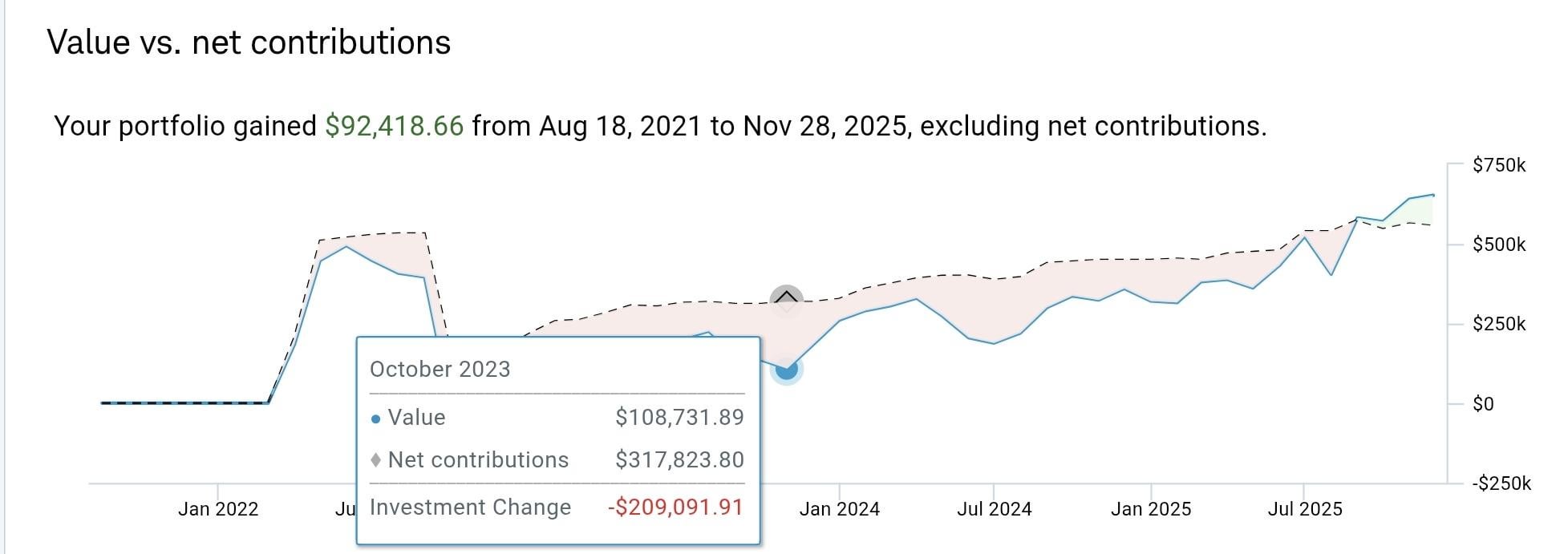Choose the Jan 2025 x-axis label
The width and height of the screenshot is (1568, 554).
[x=1150, y=509]
